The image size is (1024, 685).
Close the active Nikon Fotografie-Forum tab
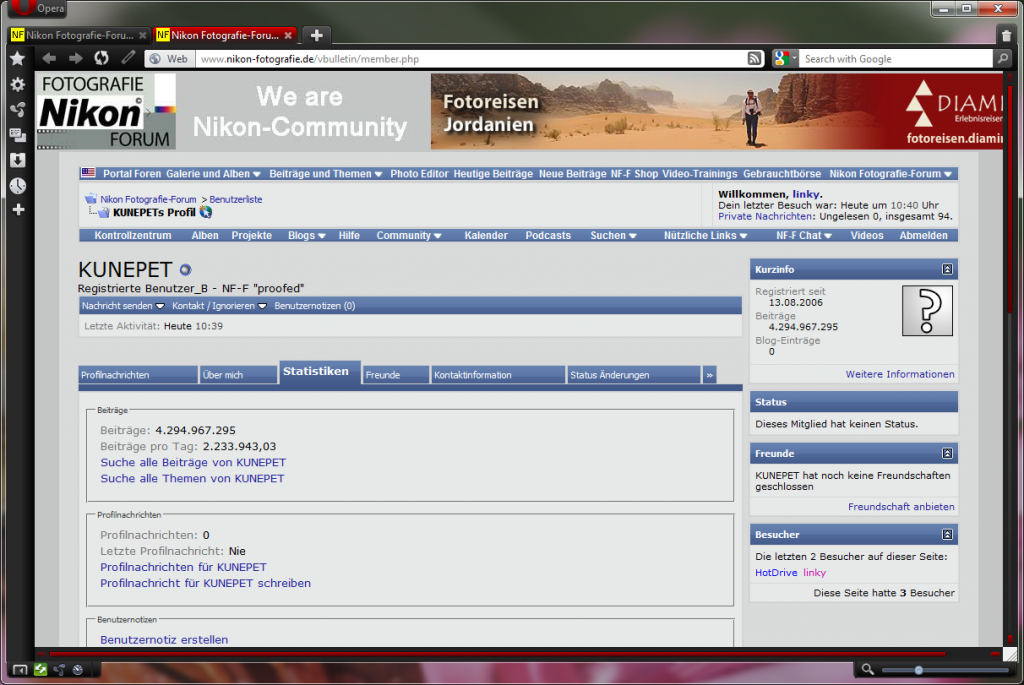[288, 35]
